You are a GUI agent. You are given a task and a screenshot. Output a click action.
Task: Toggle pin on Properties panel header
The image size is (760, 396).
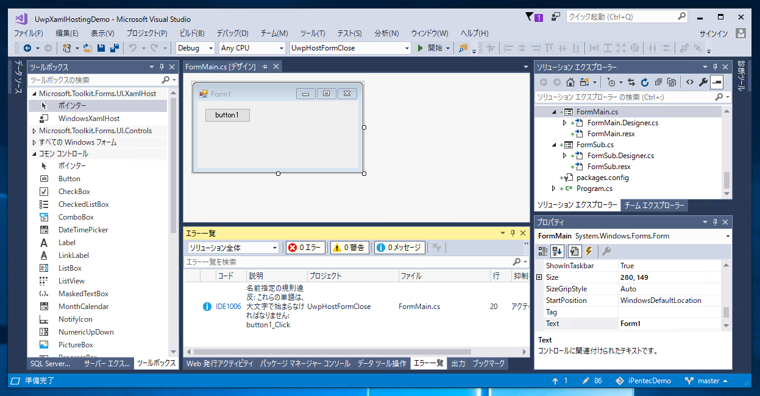point(715,222)
